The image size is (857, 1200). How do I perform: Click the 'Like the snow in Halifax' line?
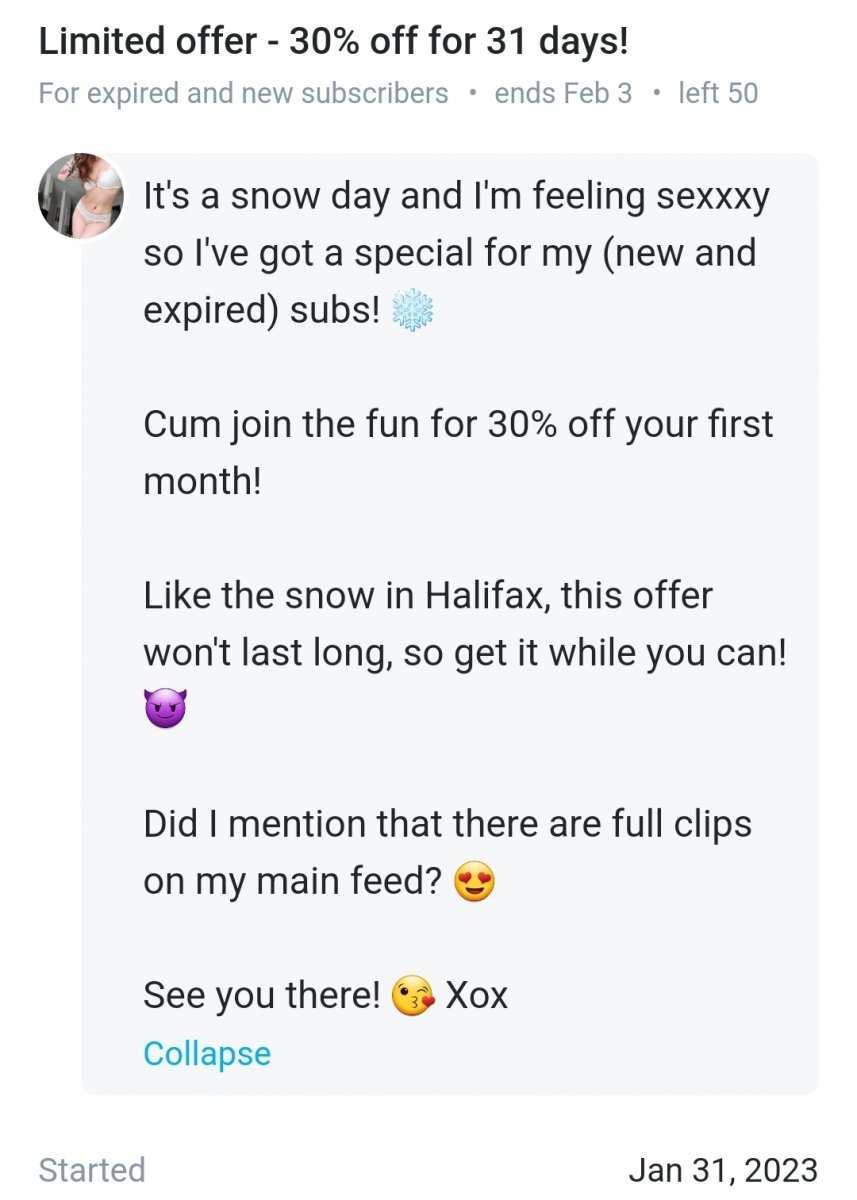pos(428,596)
